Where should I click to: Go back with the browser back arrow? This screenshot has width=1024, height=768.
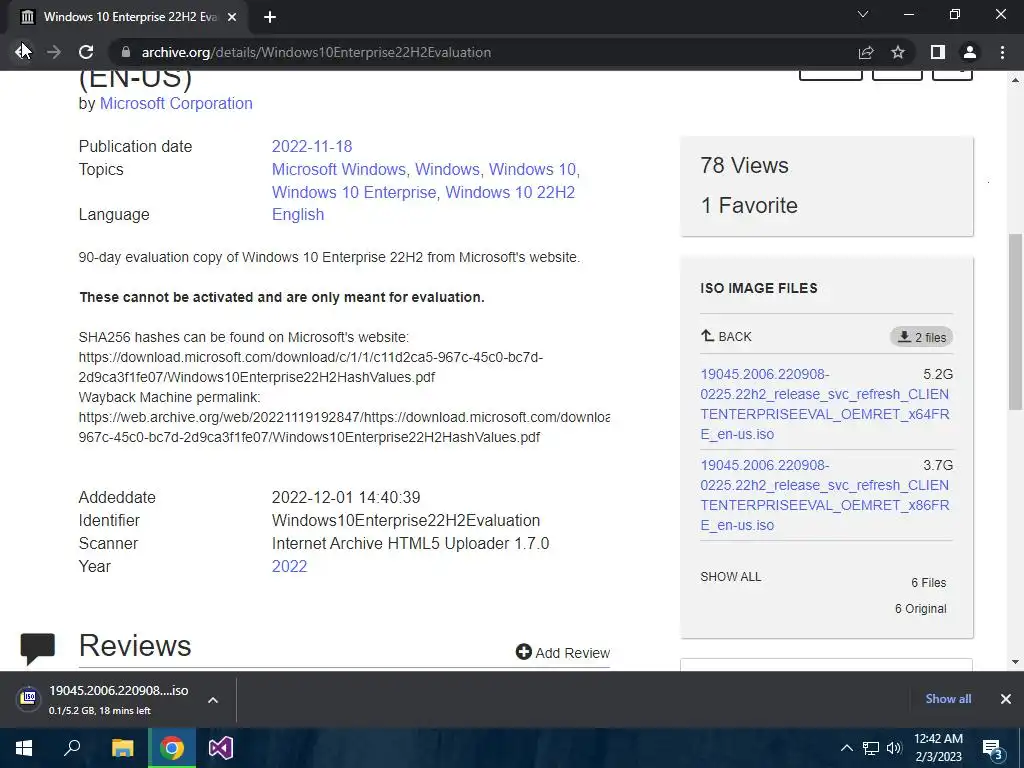(x=22, y=52)
